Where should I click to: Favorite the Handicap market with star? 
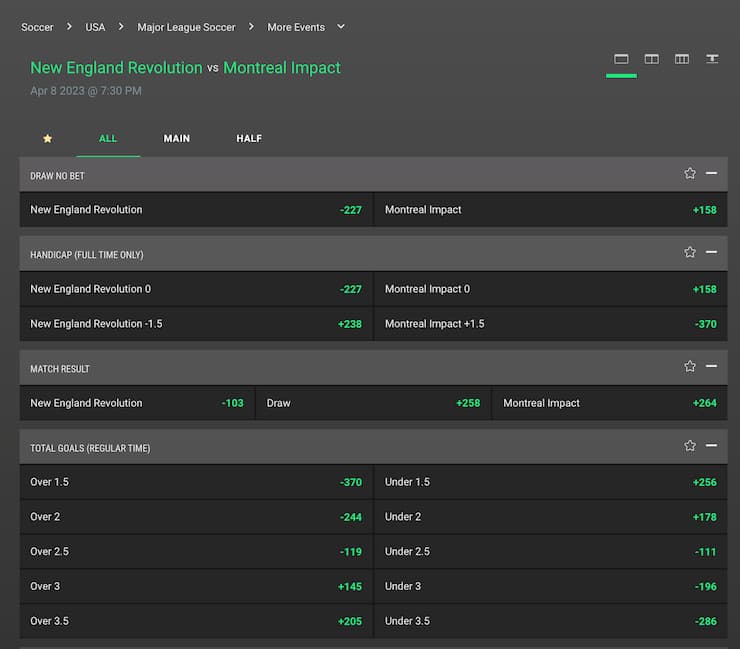pyautogui.click(x=690, y=253)
